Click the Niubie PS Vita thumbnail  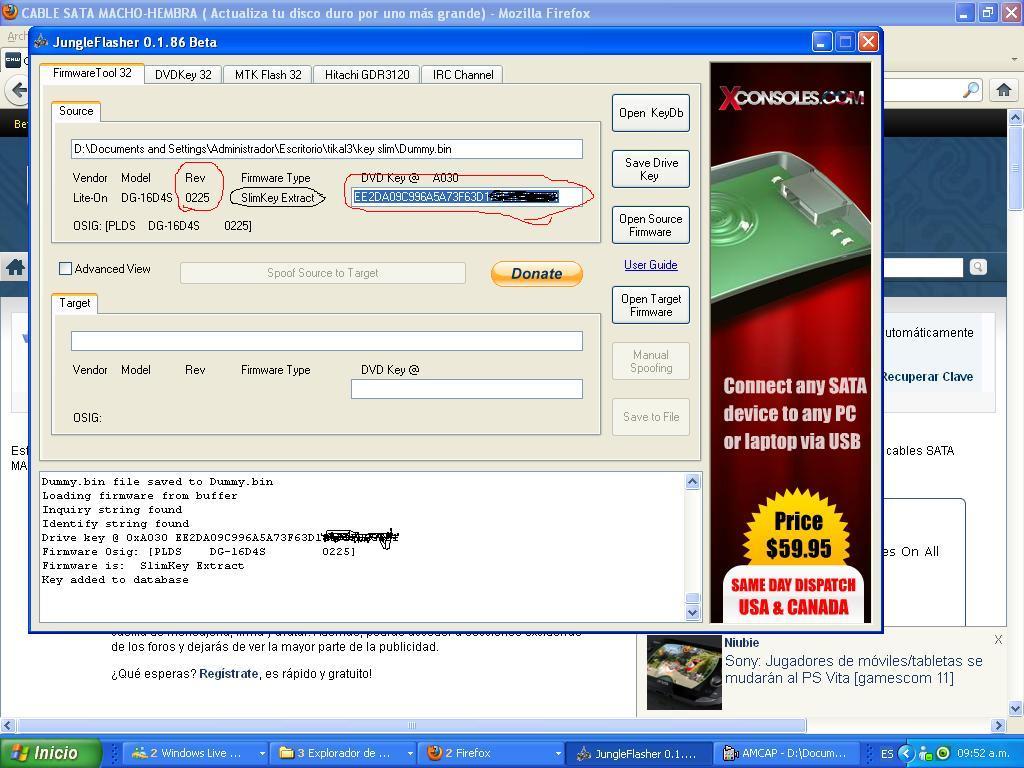point(684,673)
